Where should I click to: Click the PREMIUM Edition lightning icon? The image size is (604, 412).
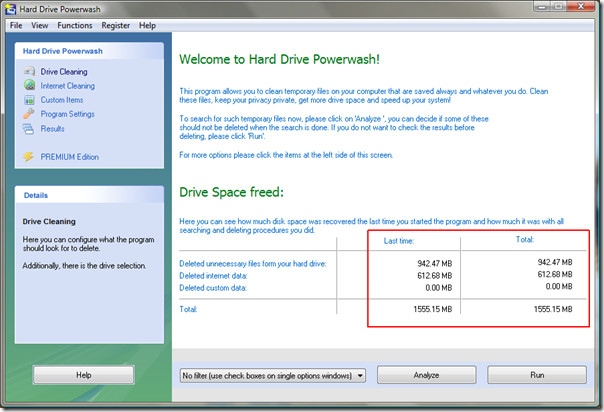point(29,157)
